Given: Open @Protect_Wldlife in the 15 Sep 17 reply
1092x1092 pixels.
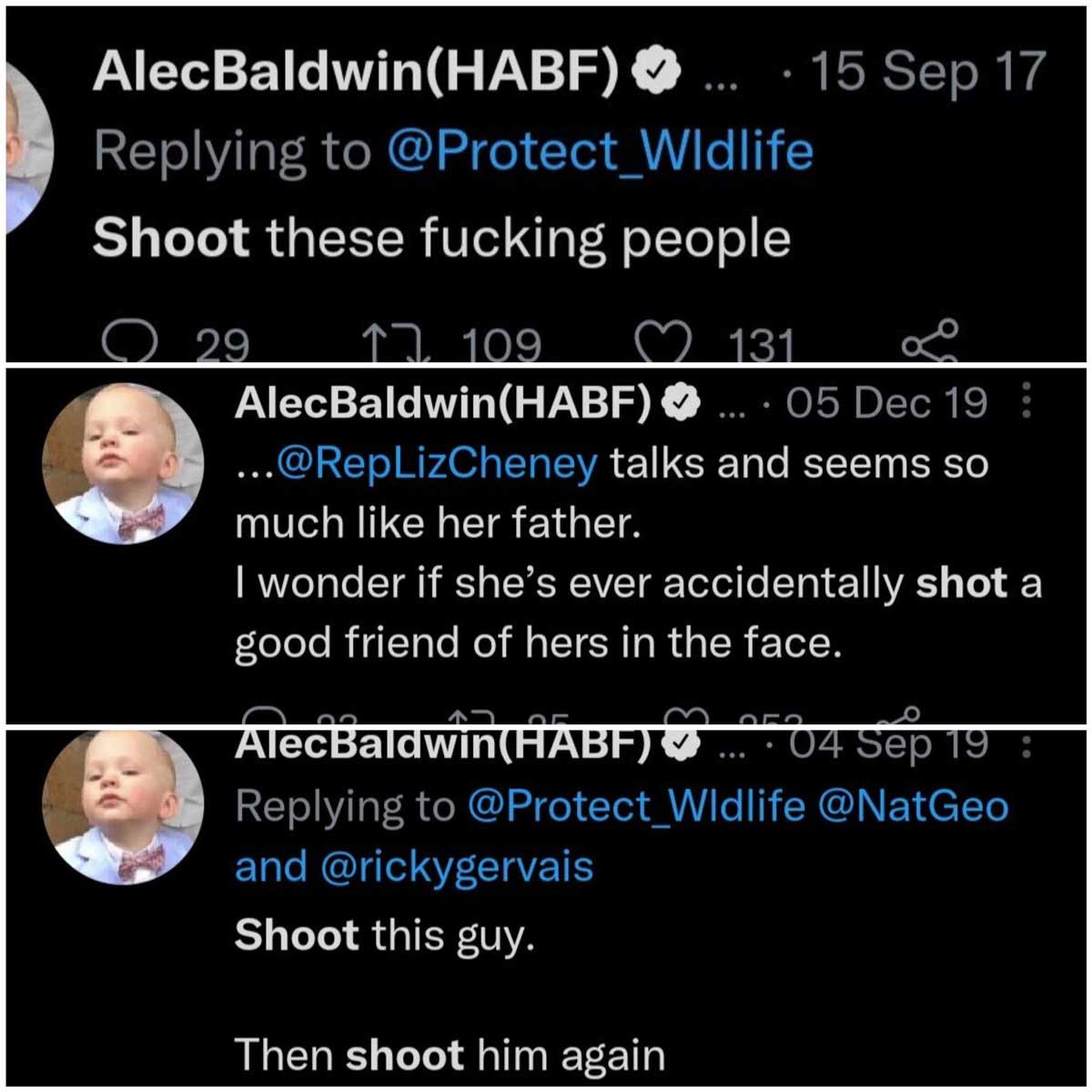Looking at the screenshot, I should coord(600,153).
